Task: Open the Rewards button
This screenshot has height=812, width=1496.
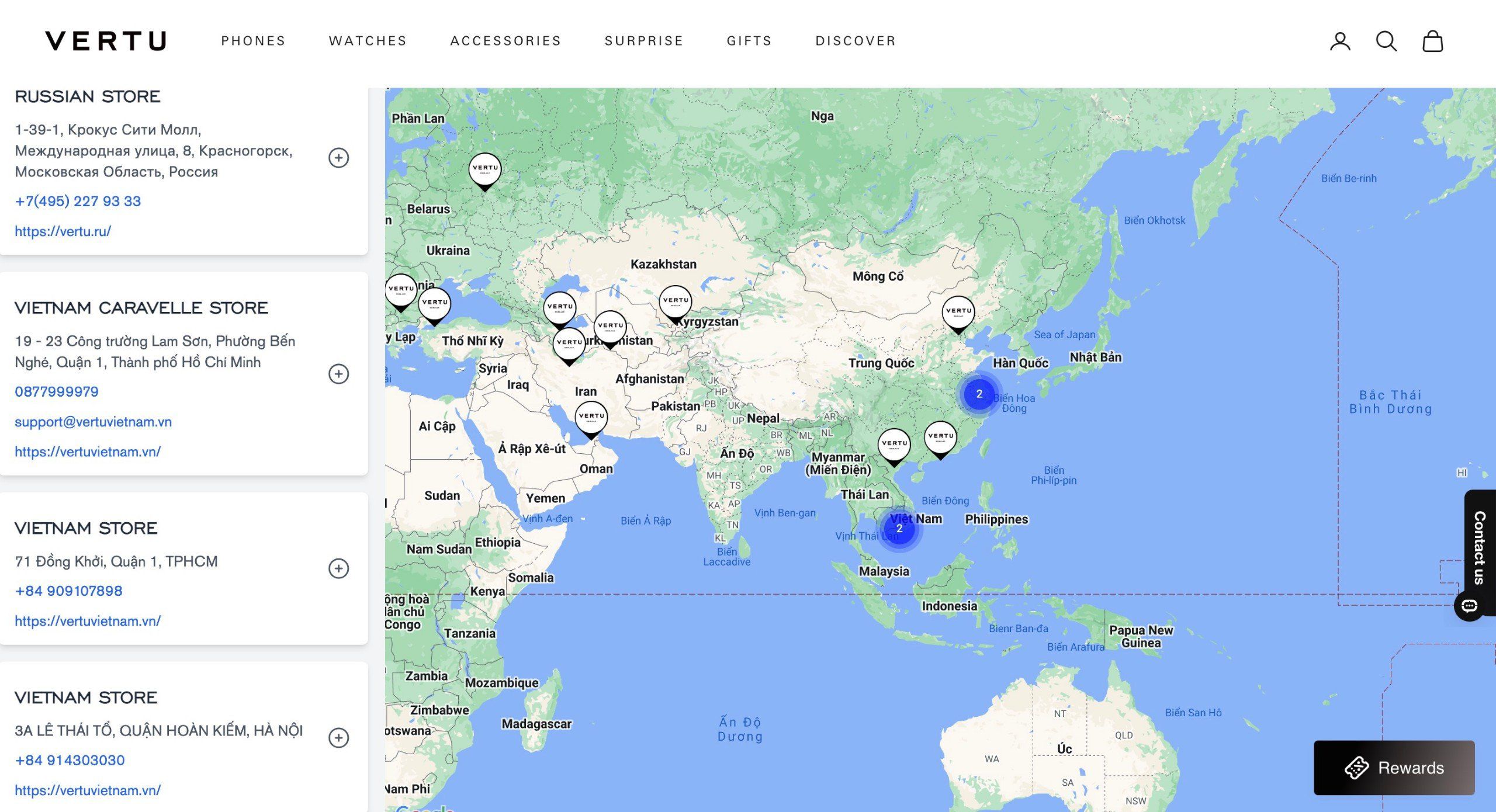Action: [x=1394, y=768]
